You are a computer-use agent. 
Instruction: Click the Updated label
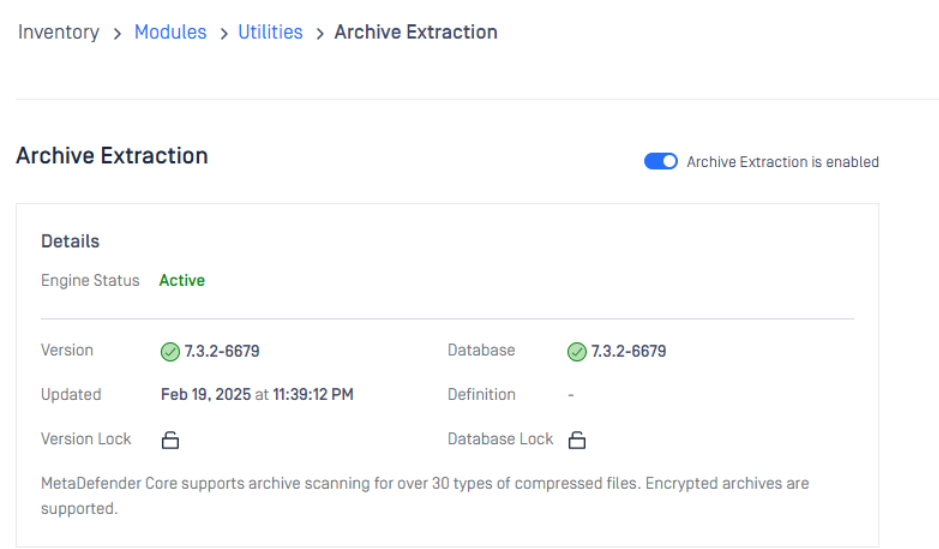[x=71, y=395]
